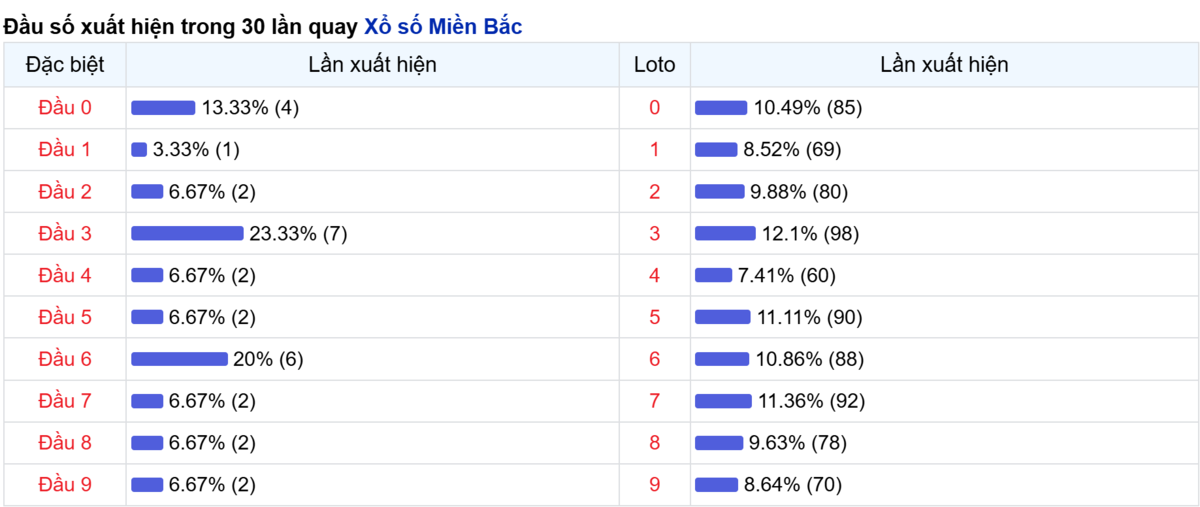Click the 3.33% (1) bar for Đầu 1
This screenshot has height=507, width=1200.
coord(139,149)
